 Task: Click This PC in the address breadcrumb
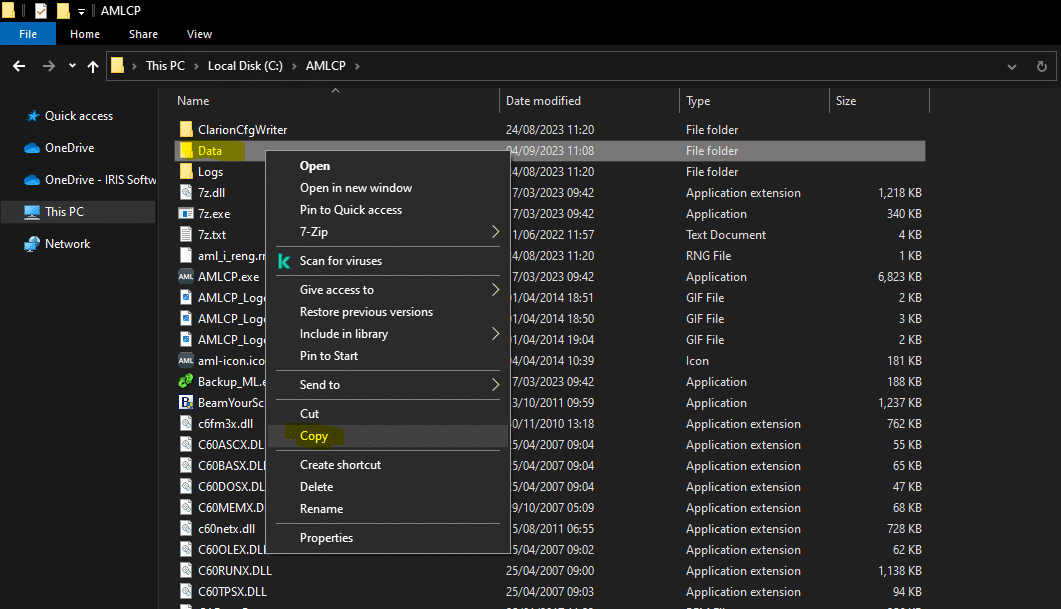tap(165, 66)
